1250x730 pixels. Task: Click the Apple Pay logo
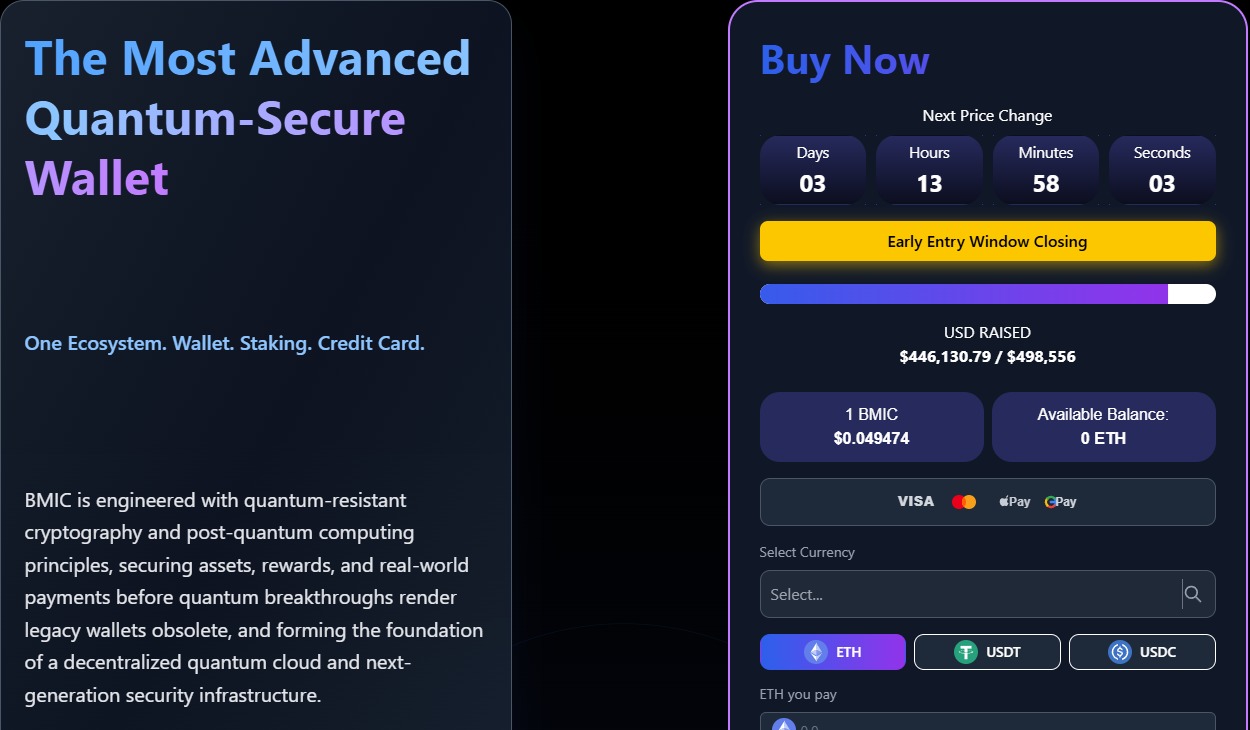coord(1014,502)
